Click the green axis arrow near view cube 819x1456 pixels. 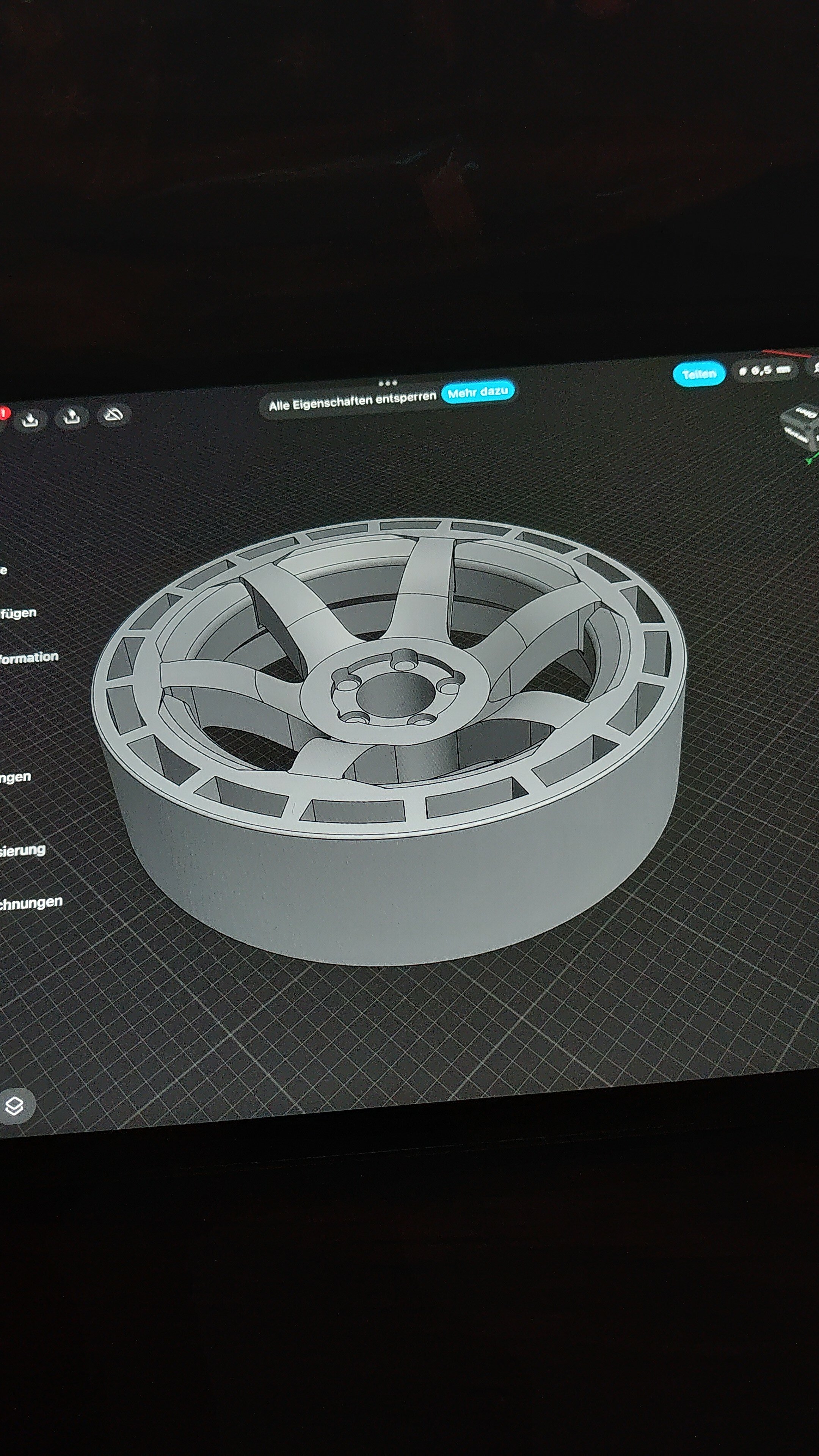(811, 458)
